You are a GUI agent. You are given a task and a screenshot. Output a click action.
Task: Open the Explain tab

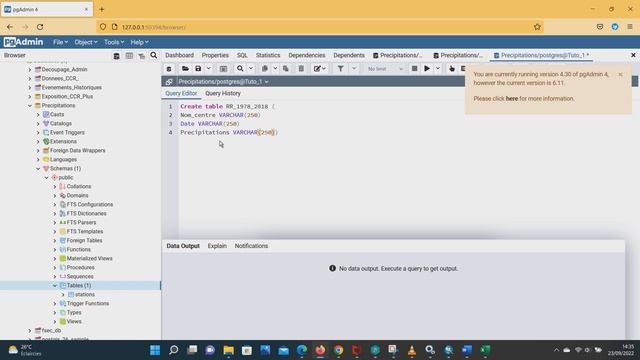(217, 246)
